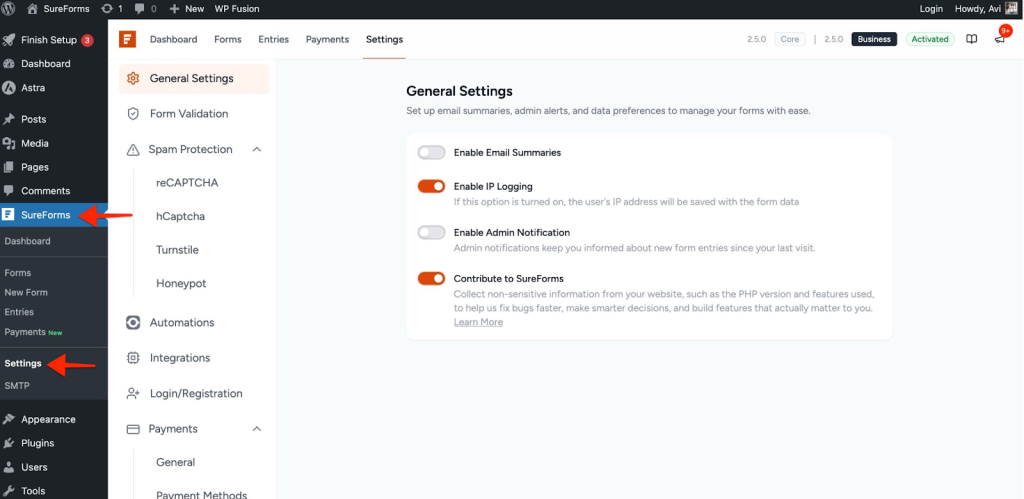1024x499 pixels.
Task: Open the What's New megaphone icon
Action: [999, 40]
